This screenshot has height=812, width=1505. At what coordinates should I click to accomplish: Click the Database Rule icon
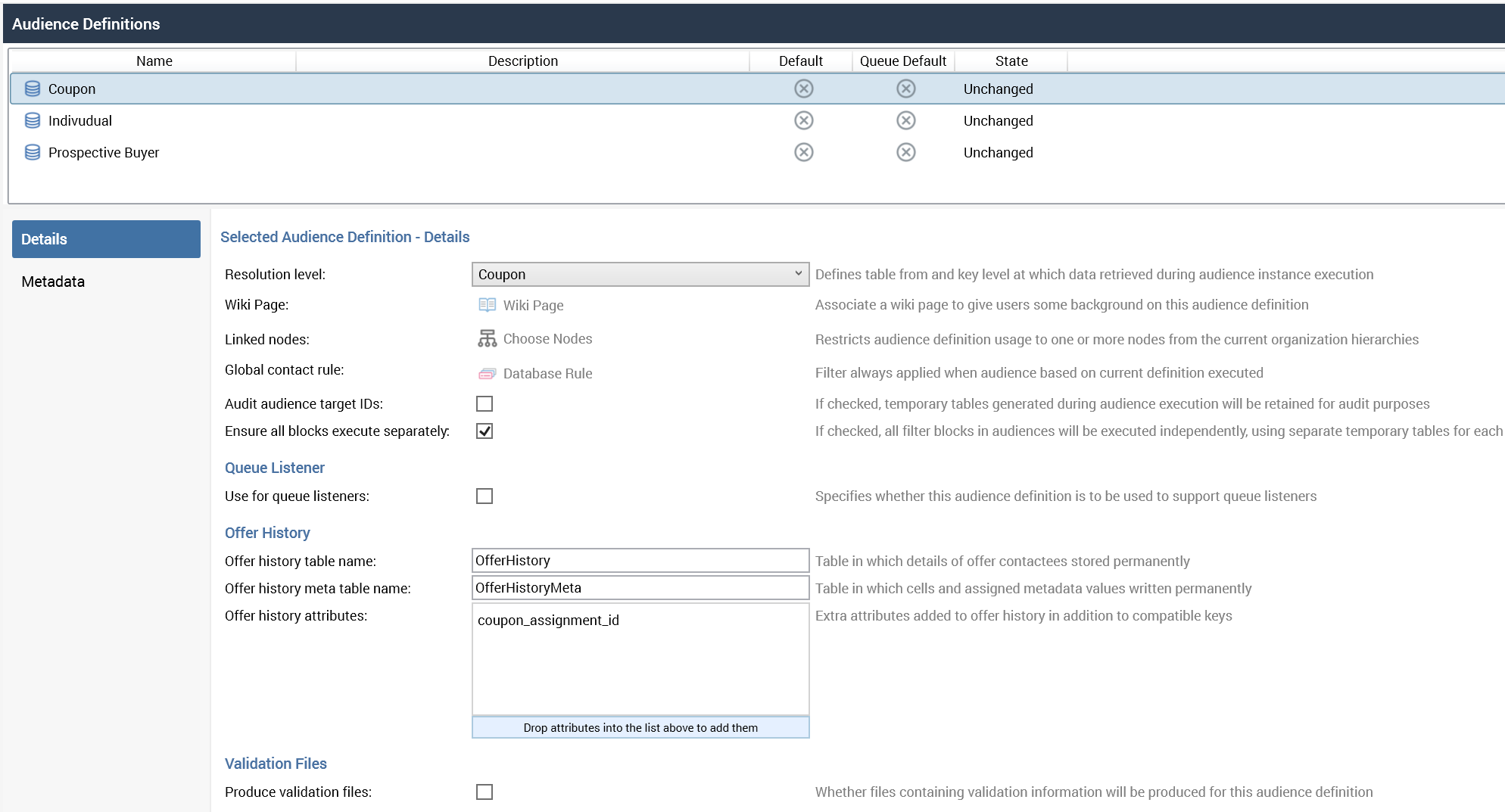[487, 373]
